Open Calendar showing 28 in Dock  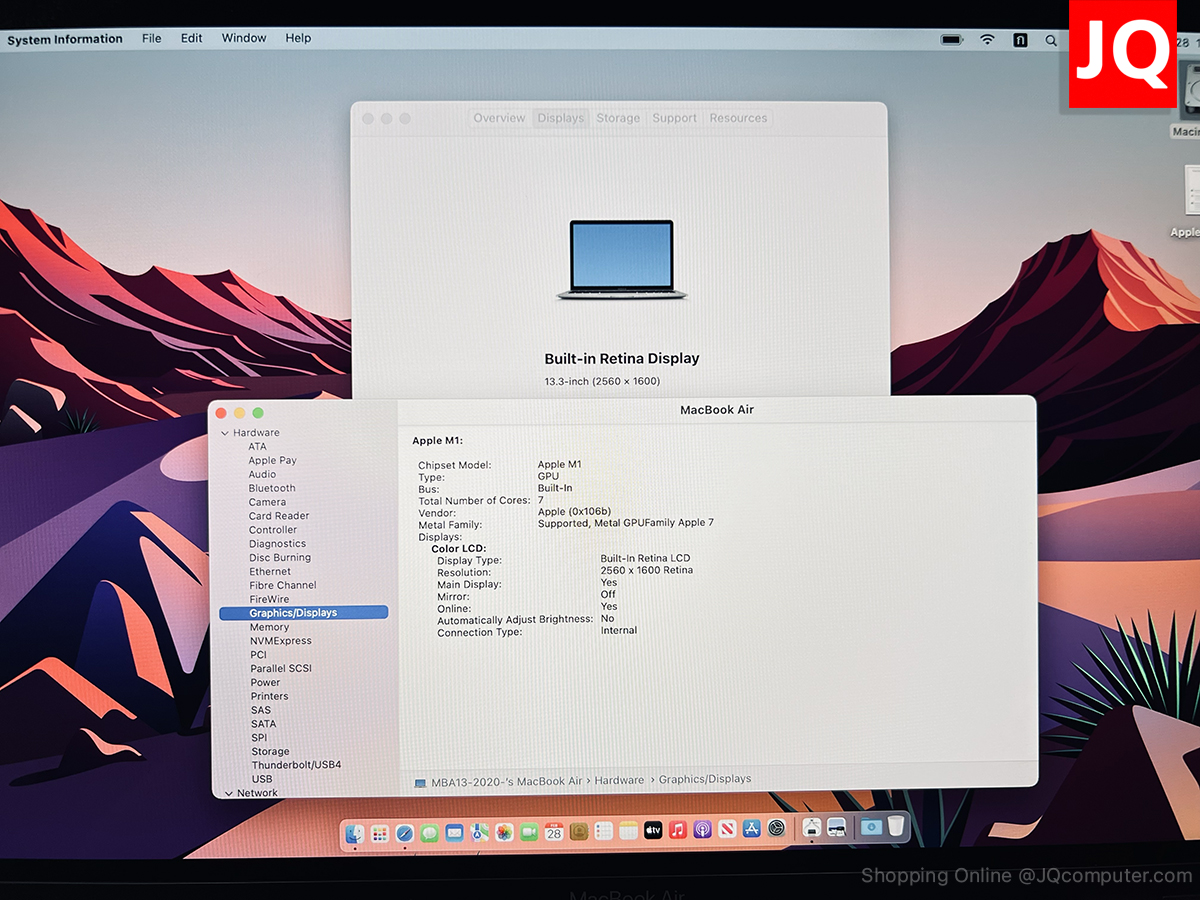554,831
